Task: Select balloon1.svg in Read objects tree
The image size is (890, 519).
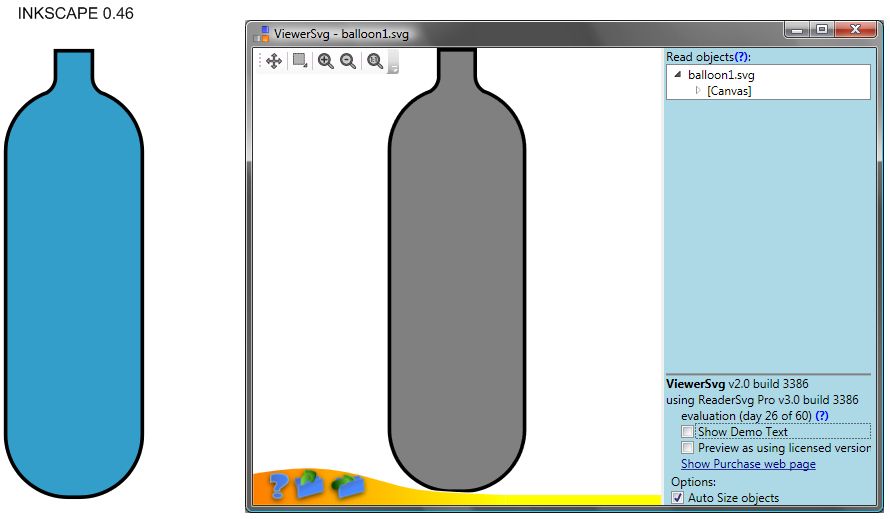Action: pos(721,75)
